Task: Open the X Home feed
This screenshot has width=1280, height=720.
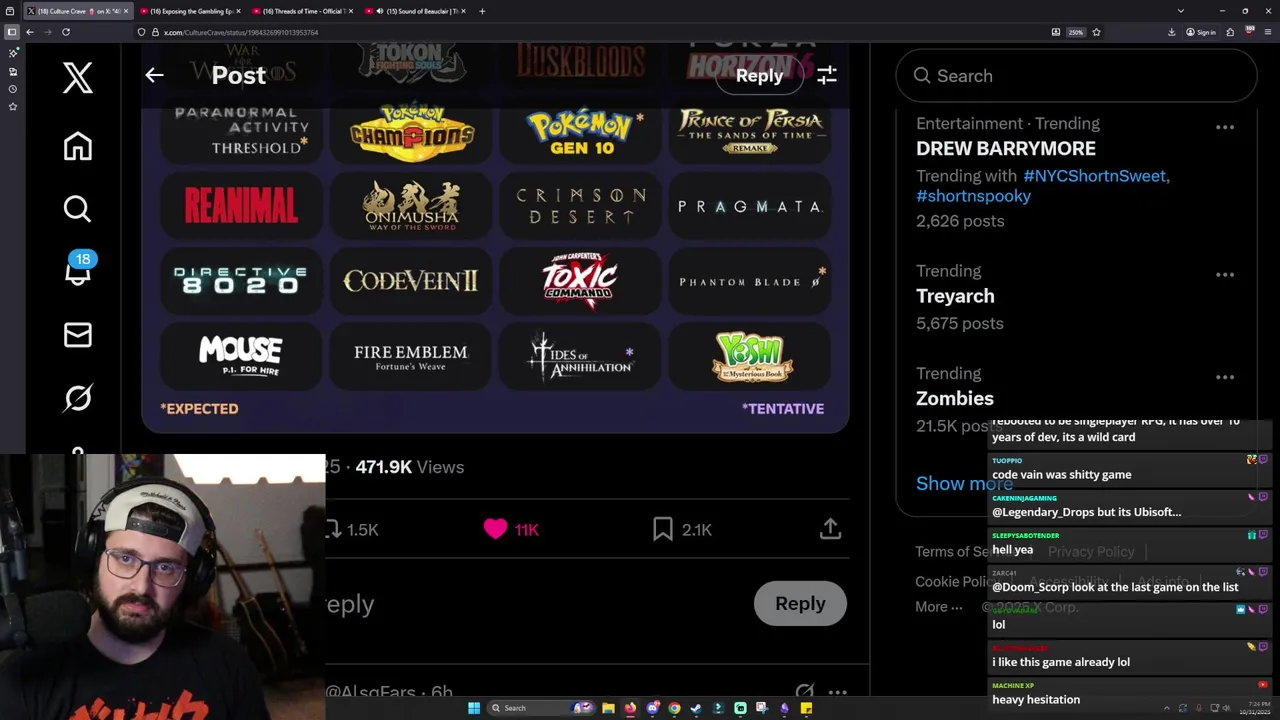Action: pos(77,146)
